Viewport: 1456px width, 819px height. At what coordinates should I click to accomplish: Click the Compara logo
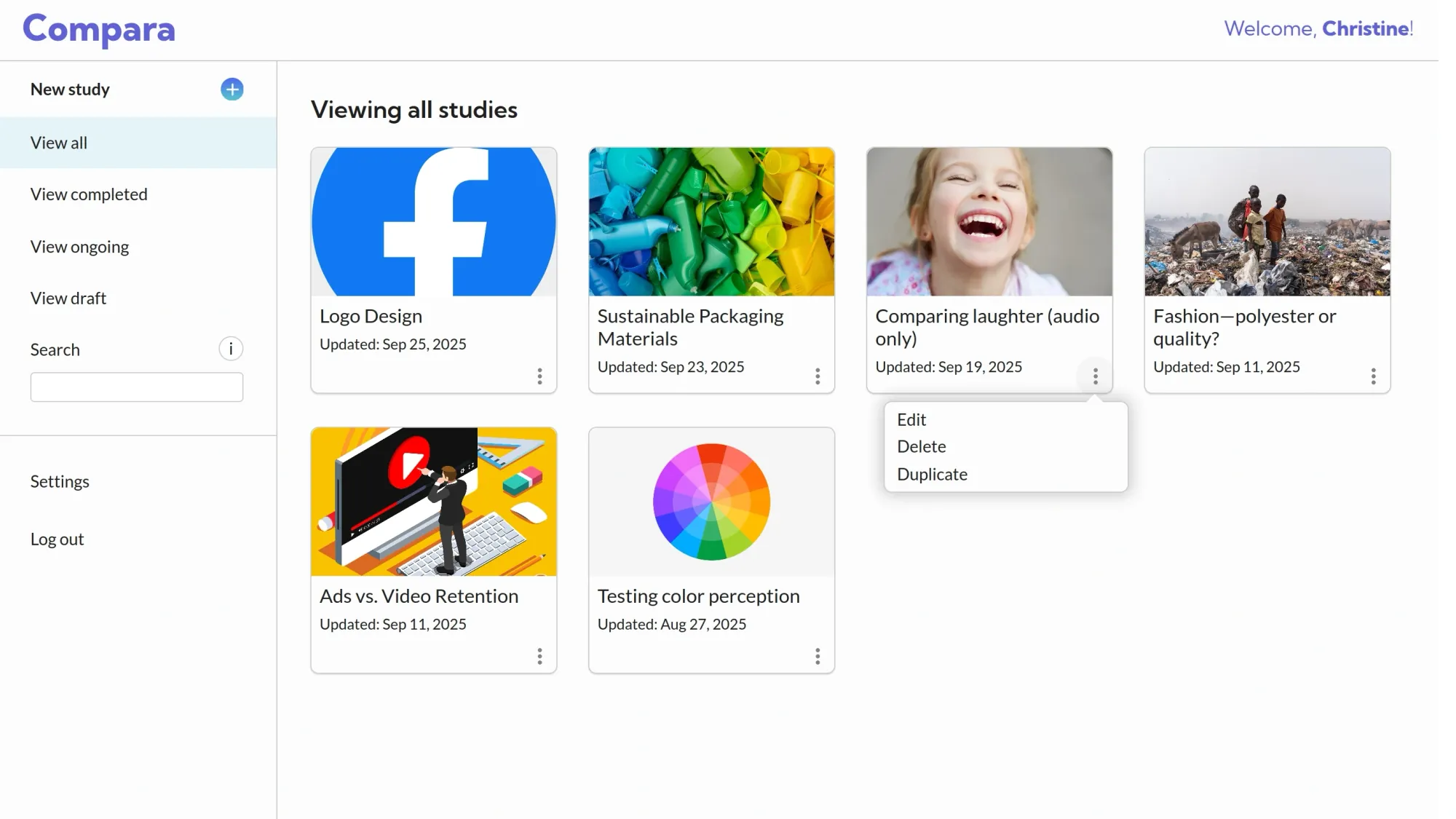(x=99, y=29)
